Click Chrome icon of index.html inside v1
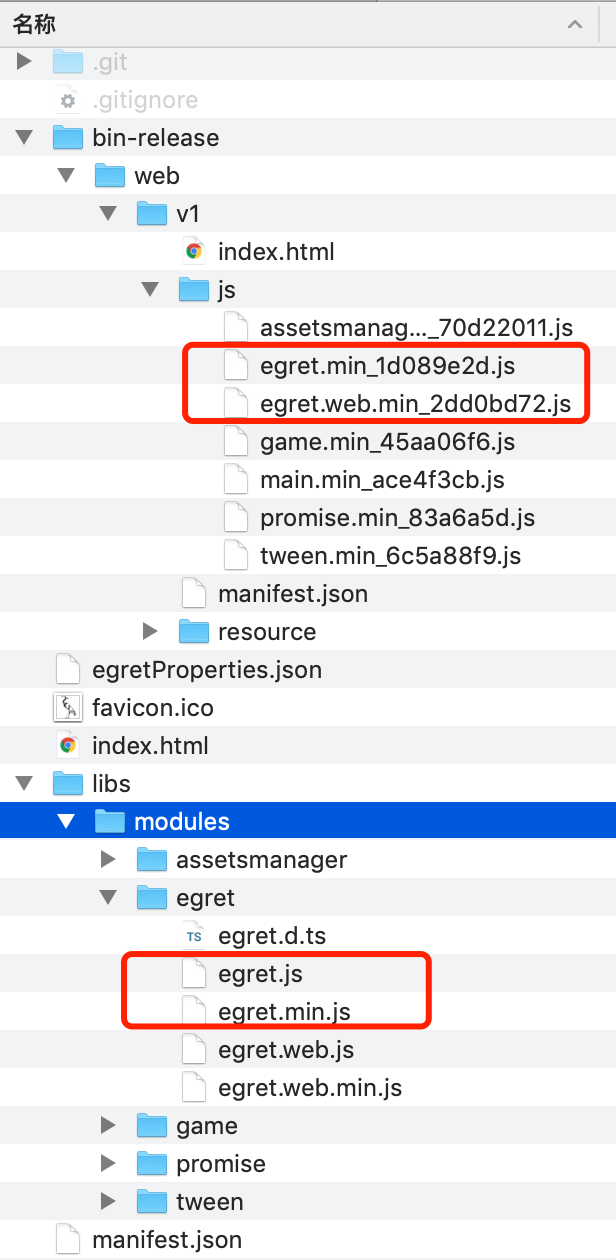616x1260 pixels. click(x=194, y=252)
